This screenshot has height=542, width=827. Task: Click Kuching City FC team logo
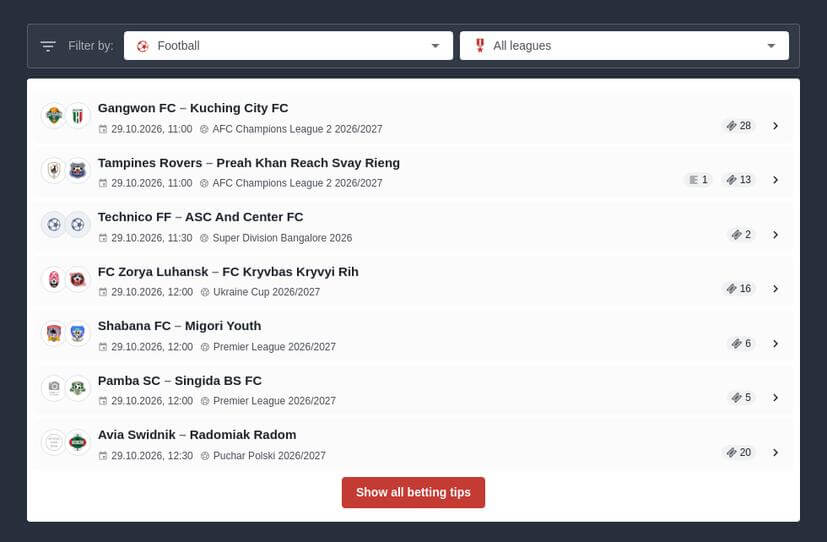(78, 115)
